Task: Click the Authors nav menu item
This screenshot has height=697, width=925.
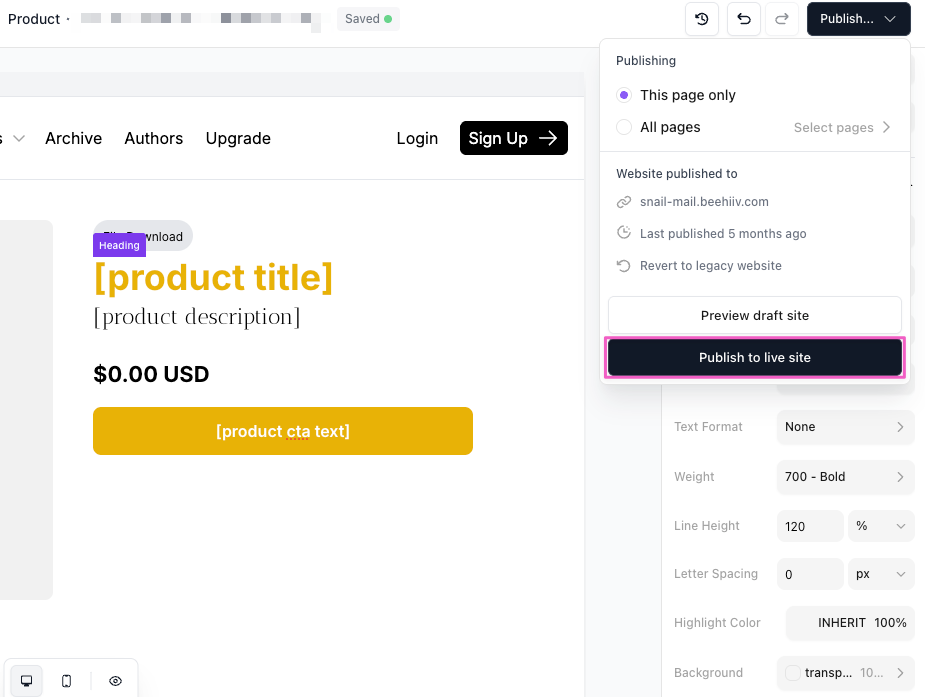Action: 153,138
